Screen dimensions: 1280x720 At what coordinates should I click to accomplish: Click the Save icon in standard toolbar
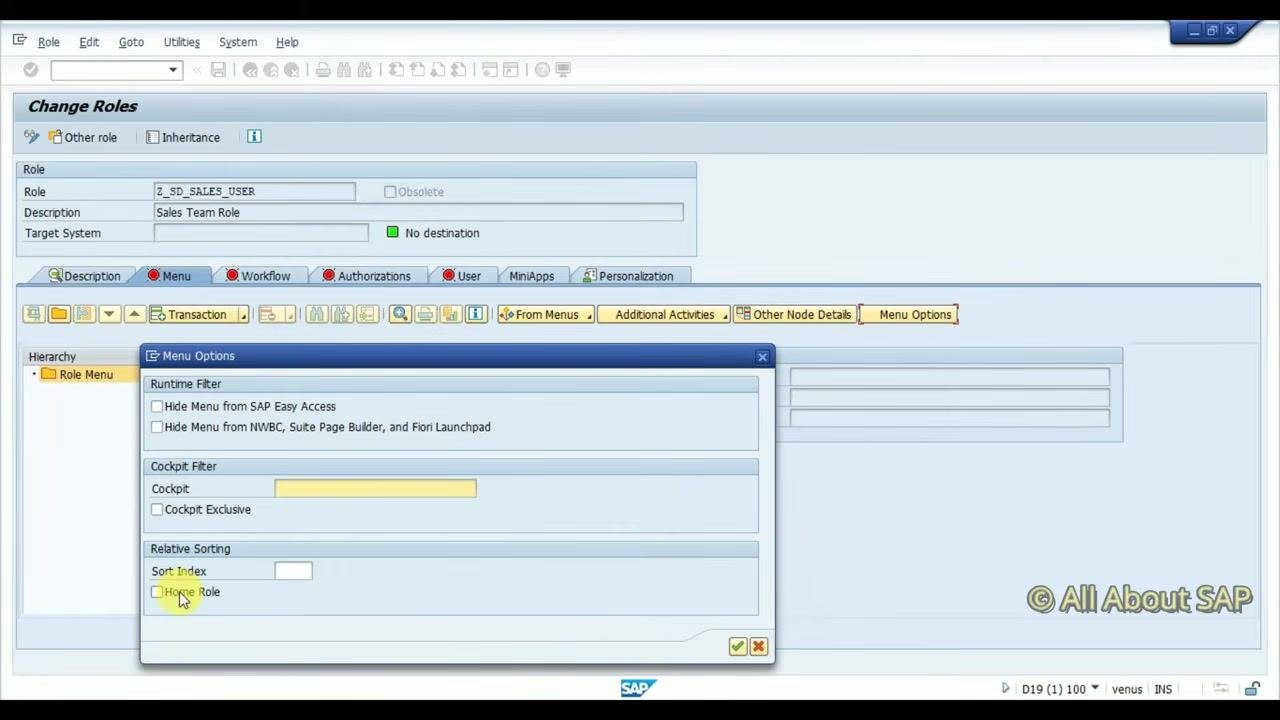218,70
